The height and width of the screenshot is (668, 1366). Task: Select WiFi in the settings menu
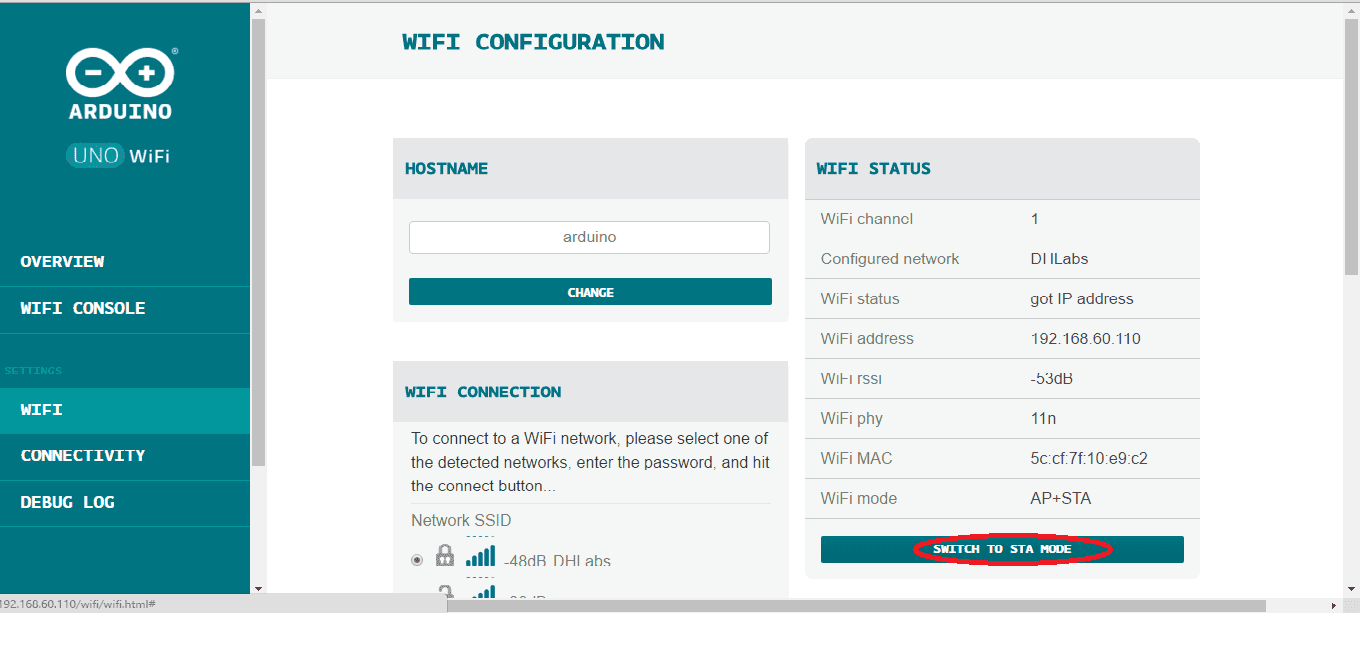pyautogui.click(x=42, y=410)
